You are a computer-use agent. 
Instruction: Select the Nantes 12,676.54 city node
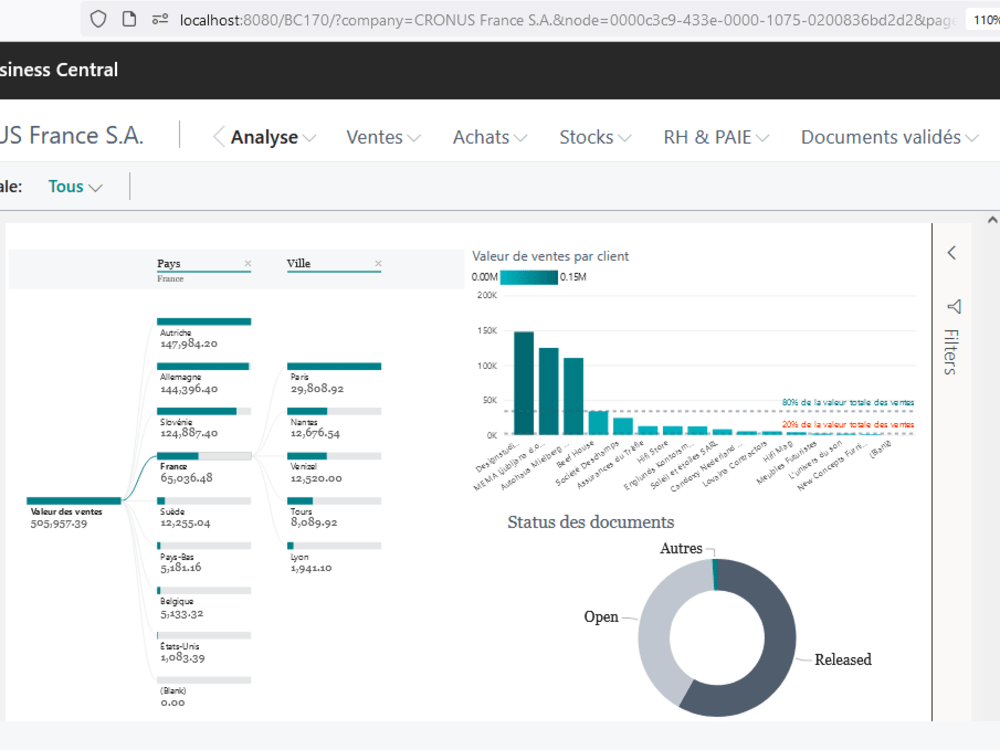point(334,423)
